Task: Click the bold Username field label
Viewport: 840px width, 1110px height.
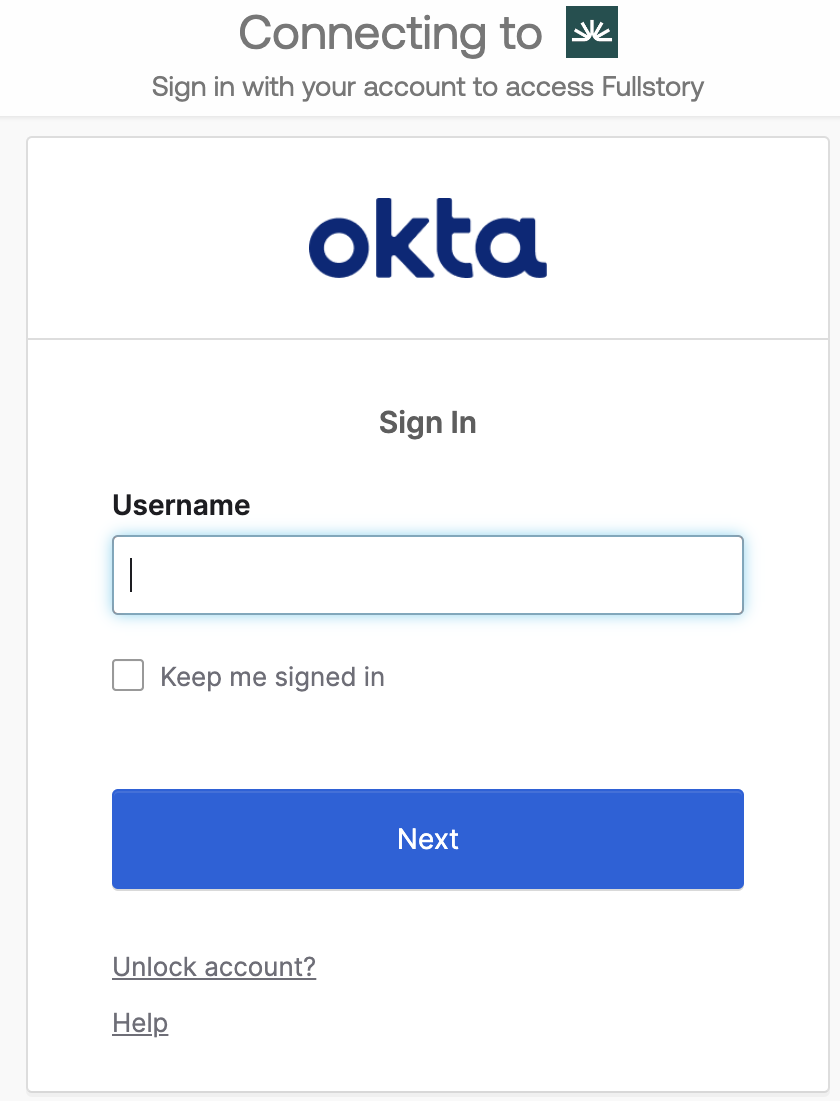Action: [x=181, y=505]
